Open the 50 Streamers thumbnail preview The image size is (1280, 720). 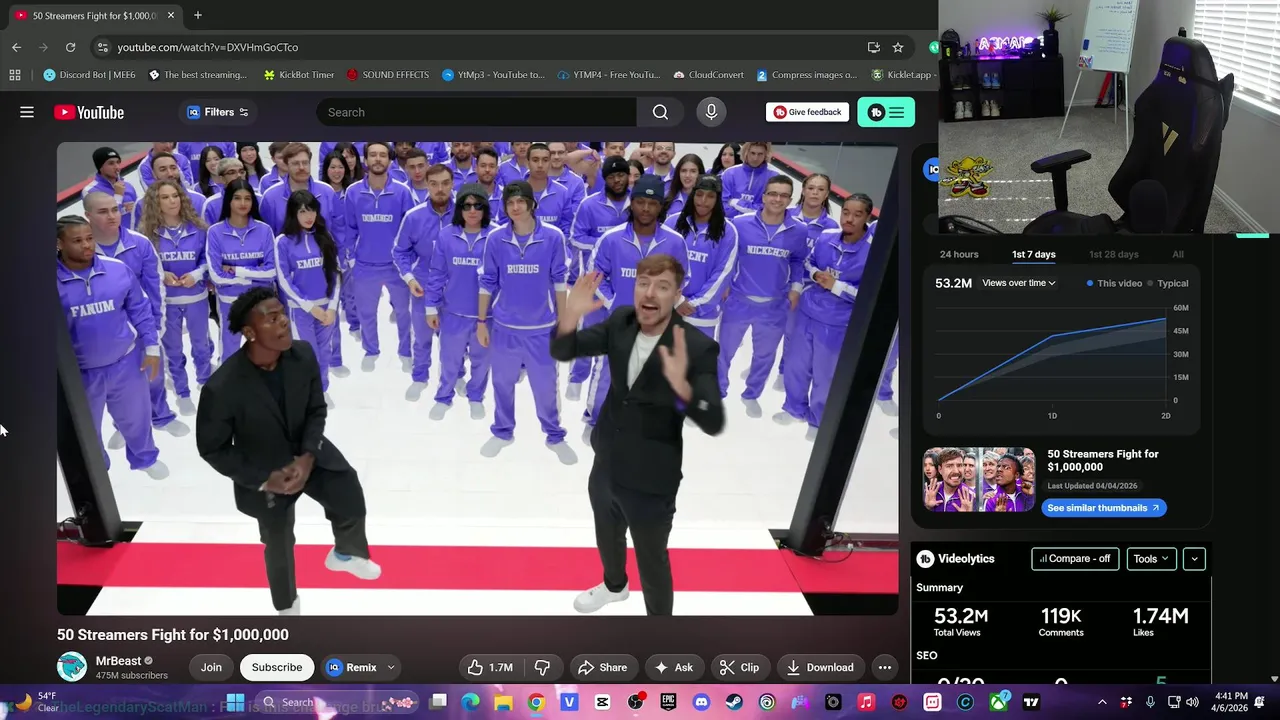click(979, 479)
